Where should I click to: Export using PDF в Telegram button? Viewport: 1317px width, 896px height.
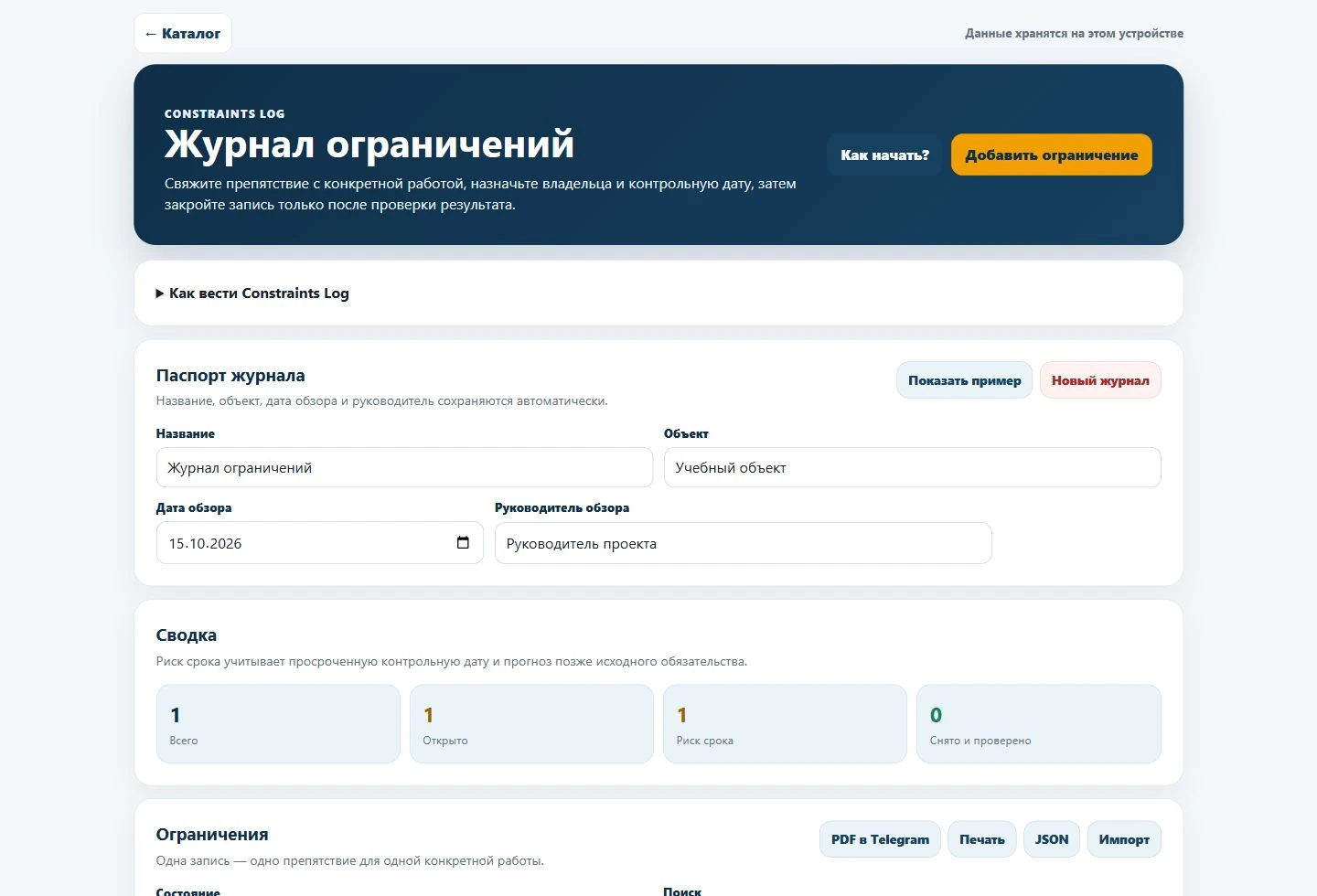(x=880, y=839)
